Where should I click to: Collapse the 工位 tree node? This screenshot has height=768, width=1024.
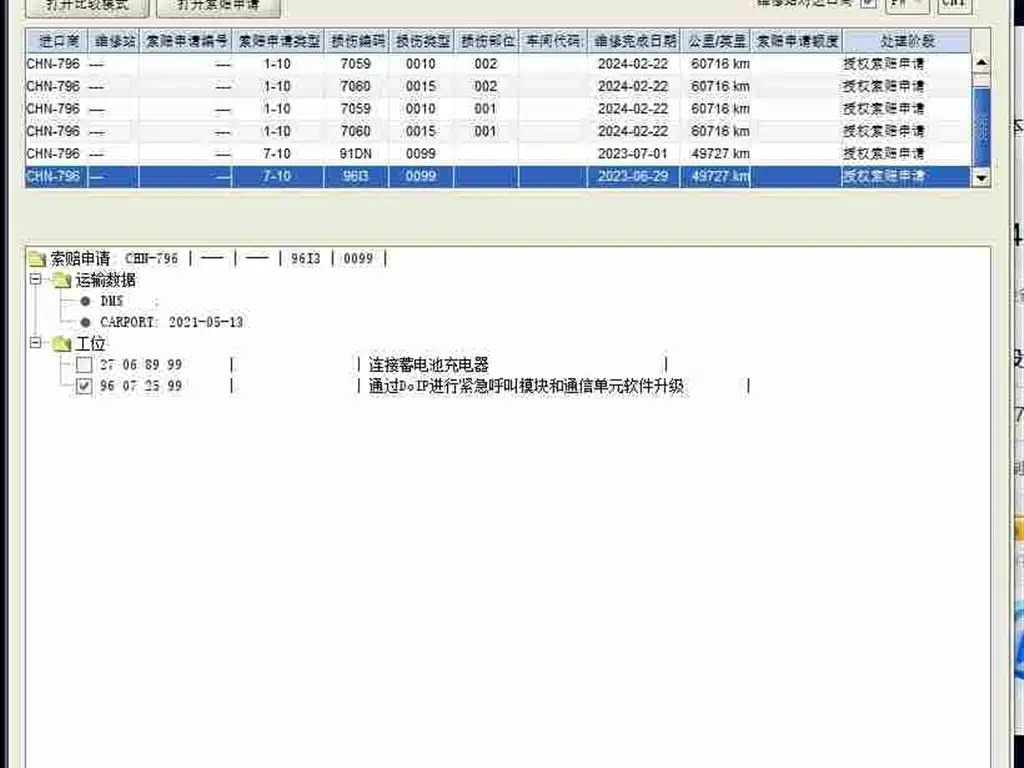point(36,342)
